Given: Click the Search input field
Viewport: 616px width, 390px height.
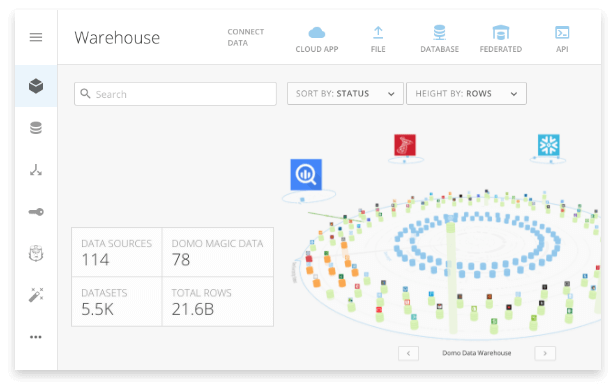Looking at the screenshot, I should [175, 94].
